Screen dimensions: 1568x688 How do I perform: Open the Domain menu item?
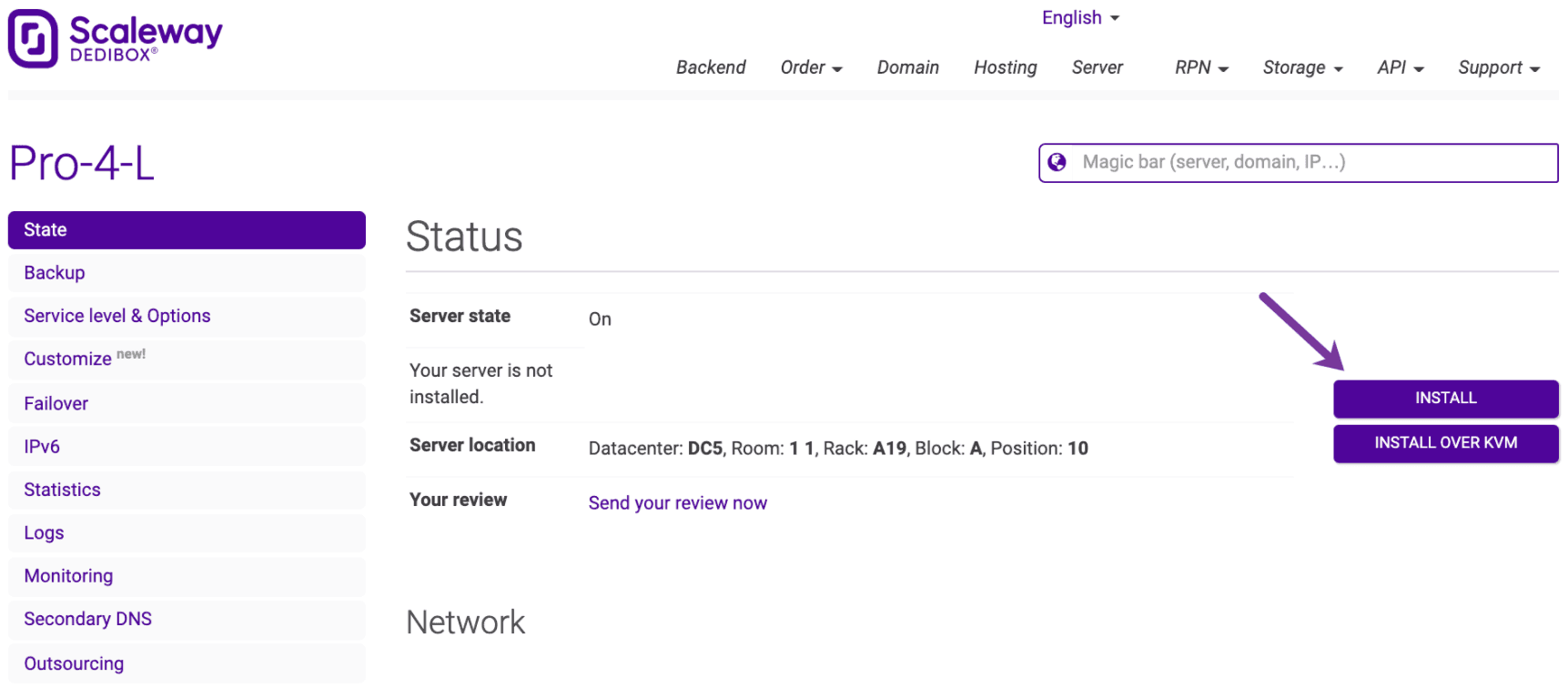tap(907, 67)
